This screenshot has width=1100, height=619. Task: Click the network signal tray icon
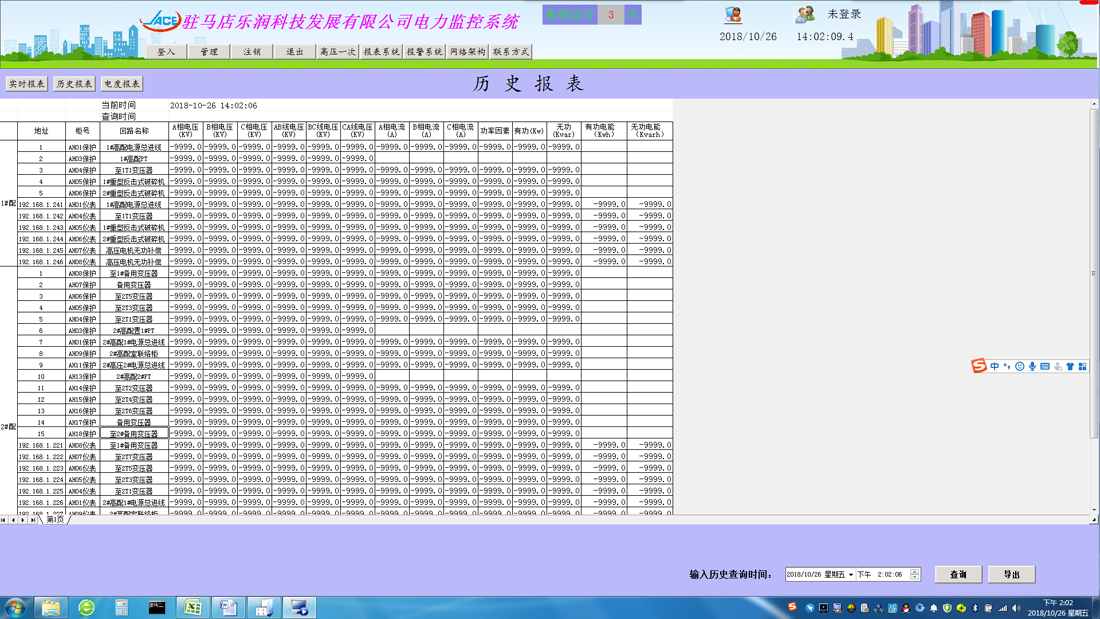[x=1002, y=608]
